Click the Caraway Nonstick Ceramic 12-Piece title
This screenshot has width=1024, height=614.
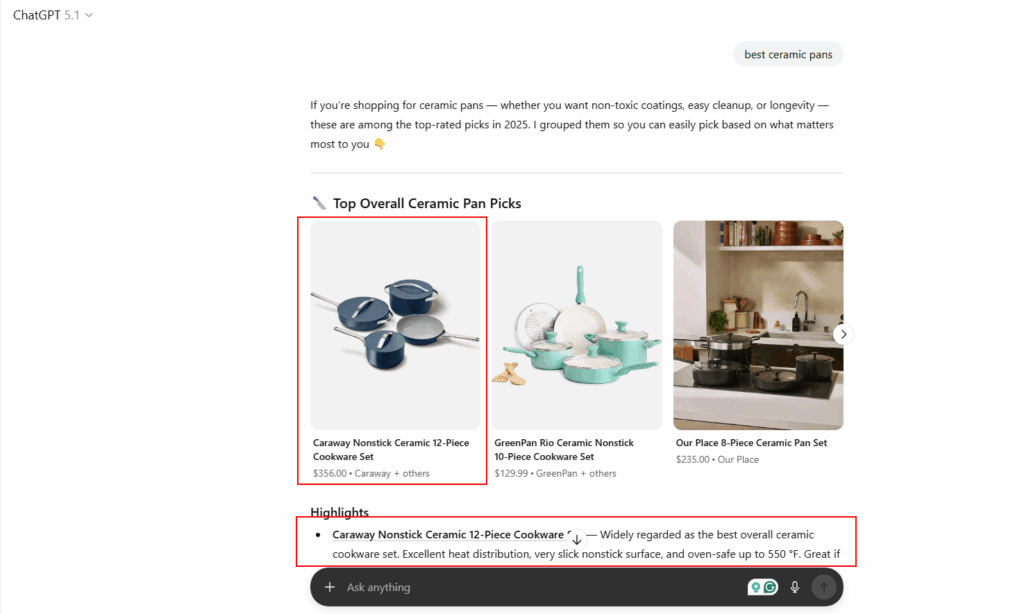391,449
